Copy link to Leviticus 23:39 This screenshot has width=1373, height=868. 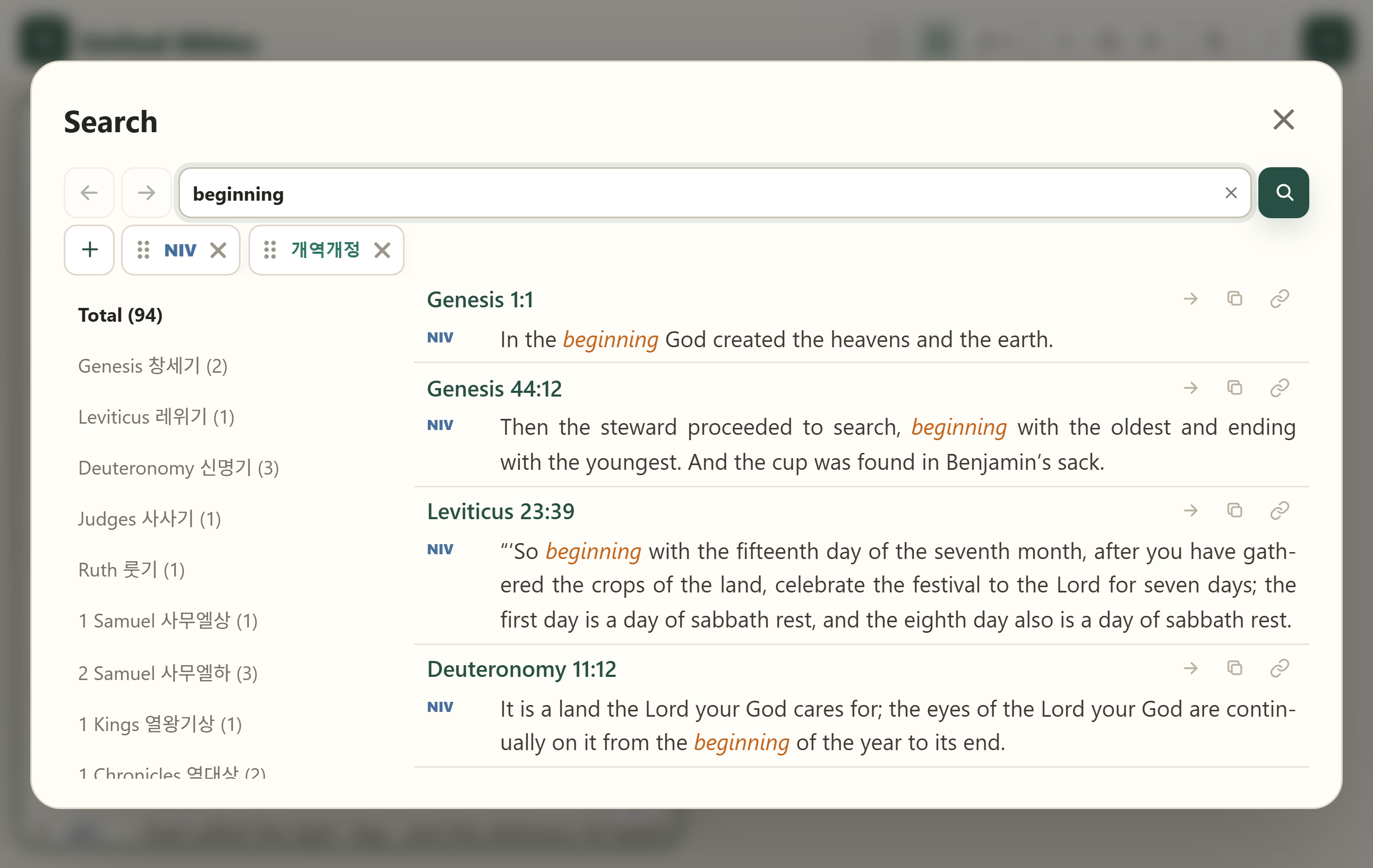pos(1280,510)
